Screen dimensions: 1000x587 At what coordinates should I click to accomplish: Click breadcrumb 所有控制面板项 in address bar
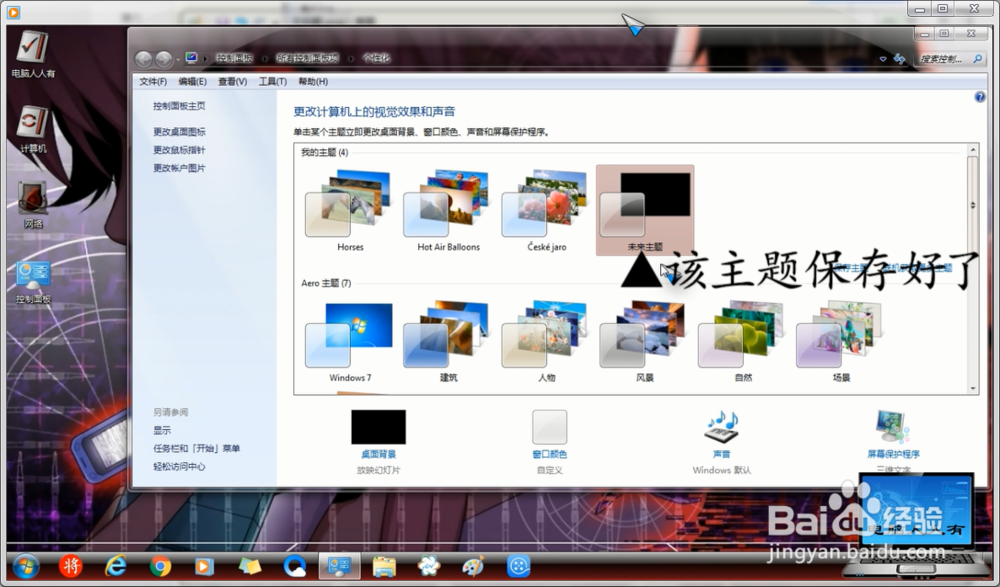click(307, 58)
